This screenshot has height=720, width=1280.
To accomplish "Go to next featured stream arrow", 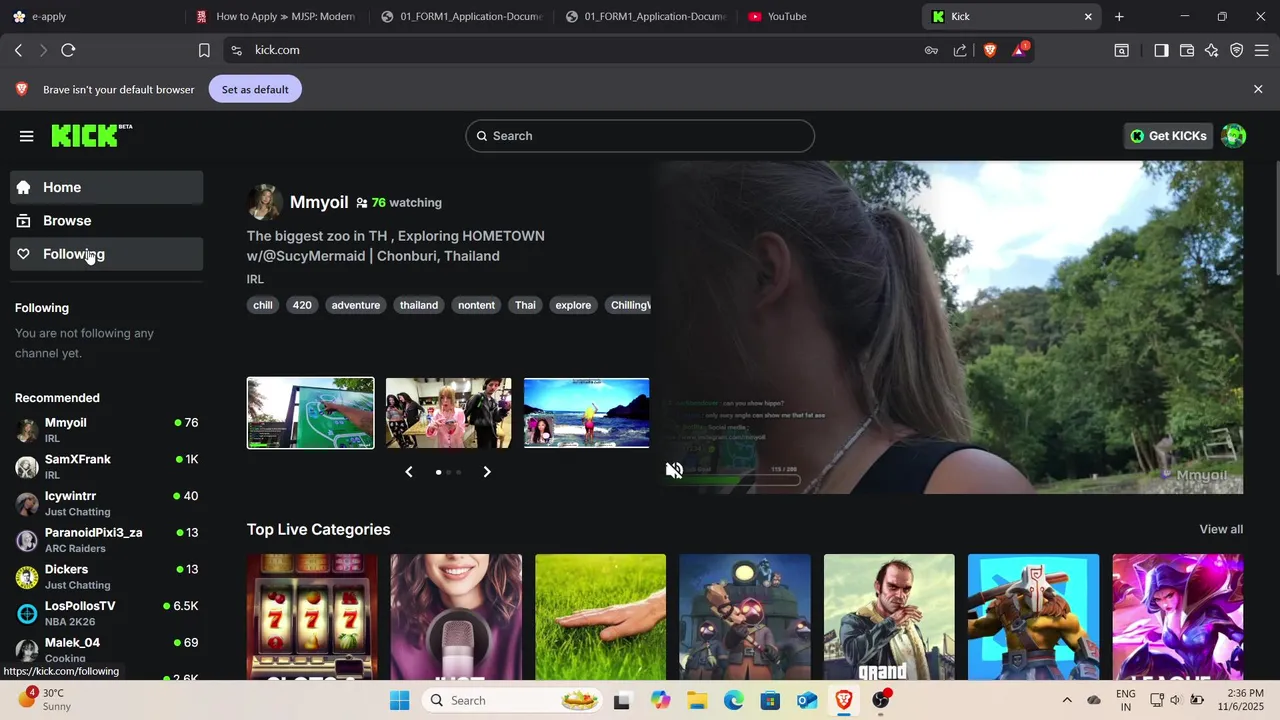I will (x=487, y=472).
